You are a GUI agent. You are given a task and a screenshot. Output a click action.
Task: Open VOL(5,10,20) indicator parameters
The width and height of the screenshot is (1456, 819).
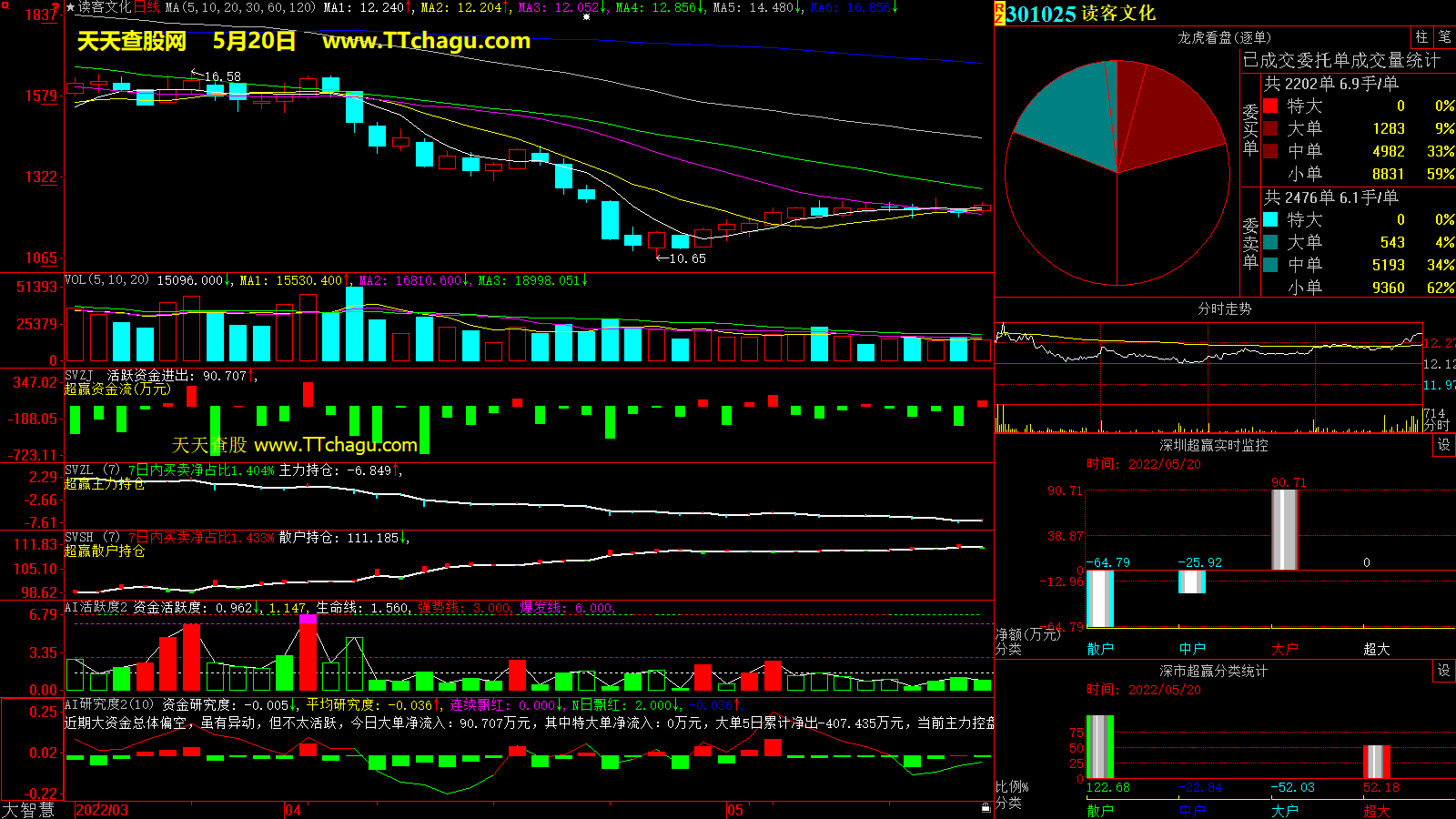(x=106, y=280)
